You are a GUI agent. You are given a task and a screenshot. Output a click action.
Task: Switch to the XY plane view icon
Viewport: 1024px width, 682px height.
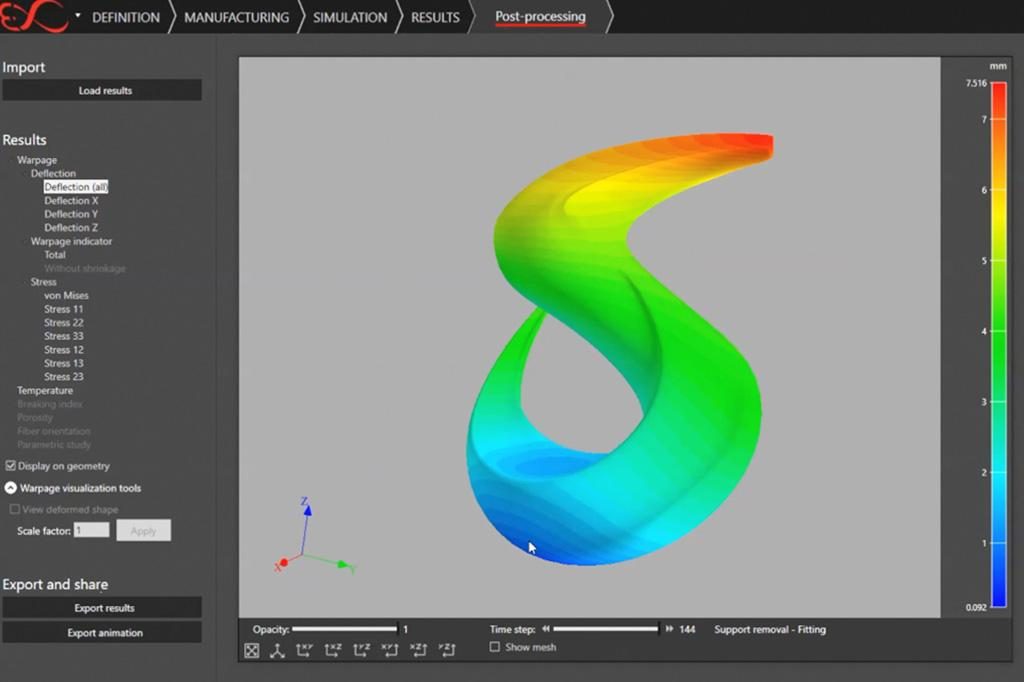point(303,651)
